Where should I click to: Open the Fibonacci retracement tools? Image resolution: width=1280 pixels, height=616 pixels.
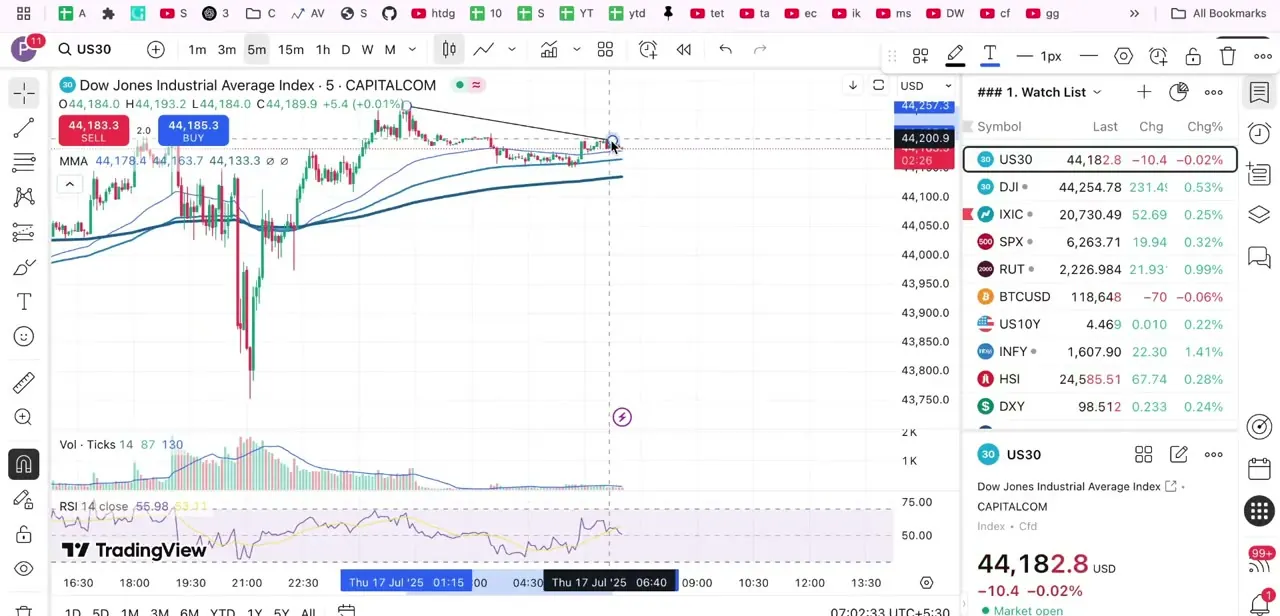(x=24, y=162)
